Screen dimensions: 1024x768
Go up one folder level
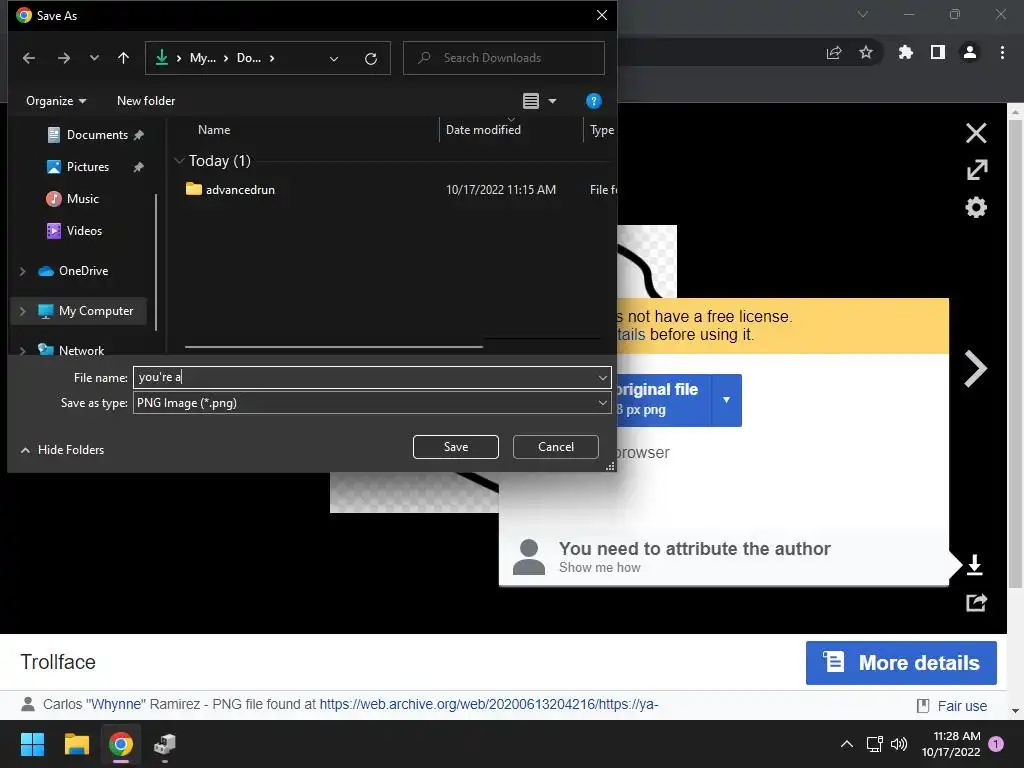[x=123, y=58]
